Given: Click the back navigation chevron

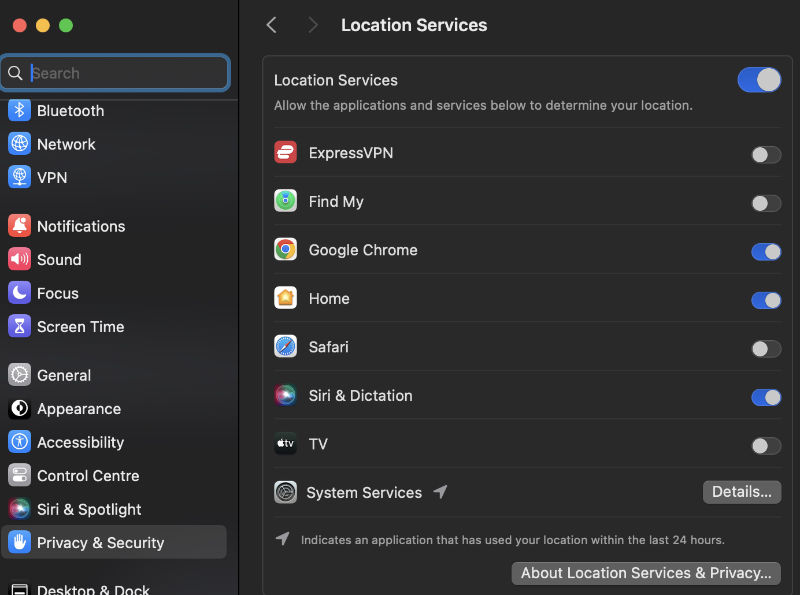Looking at the screenshot, I should (x=271, y=25).
